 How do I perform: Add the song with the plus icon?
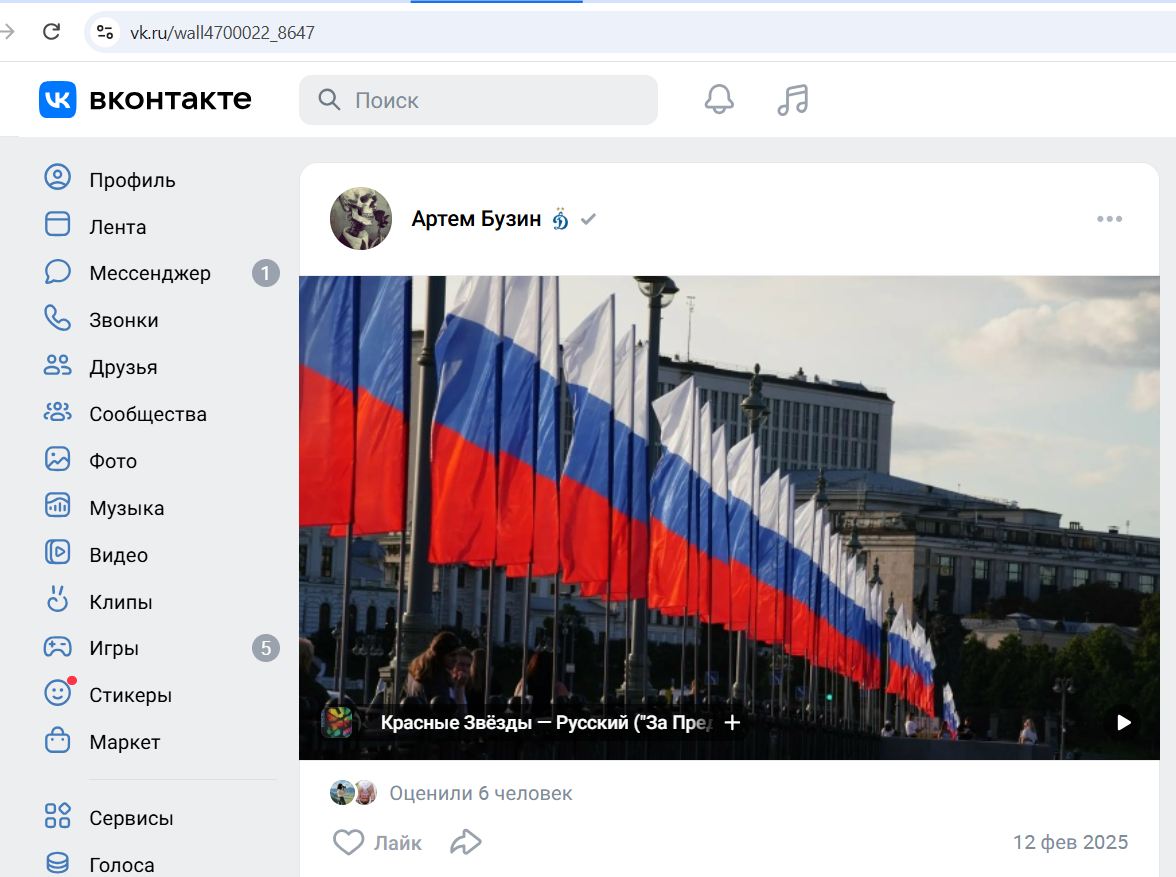click(733, 722)
